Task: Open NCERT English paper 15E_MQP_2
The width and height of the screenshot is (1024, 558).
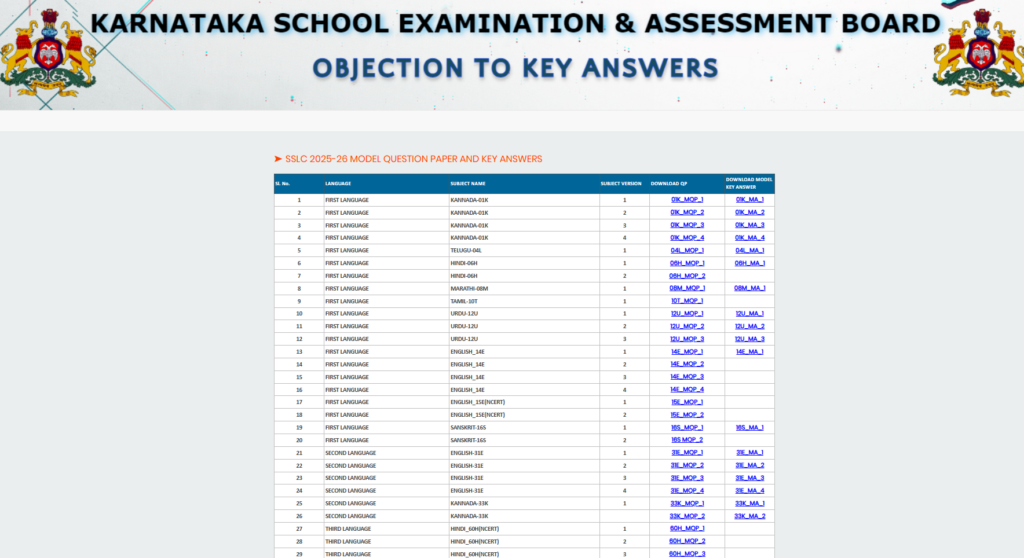Action: (x=686, y=414)
